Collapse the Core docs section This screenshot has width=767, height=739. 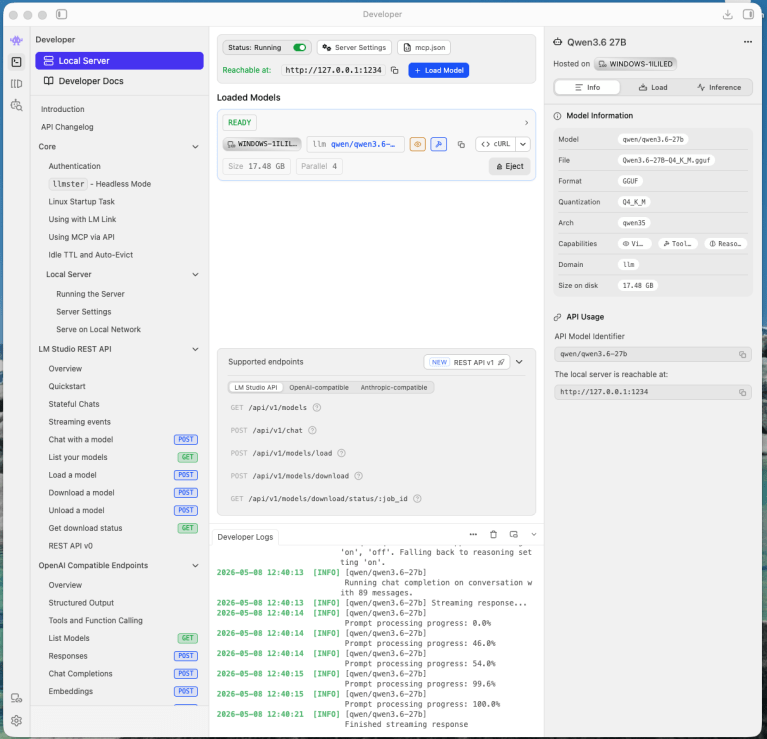tap(195, 147)
